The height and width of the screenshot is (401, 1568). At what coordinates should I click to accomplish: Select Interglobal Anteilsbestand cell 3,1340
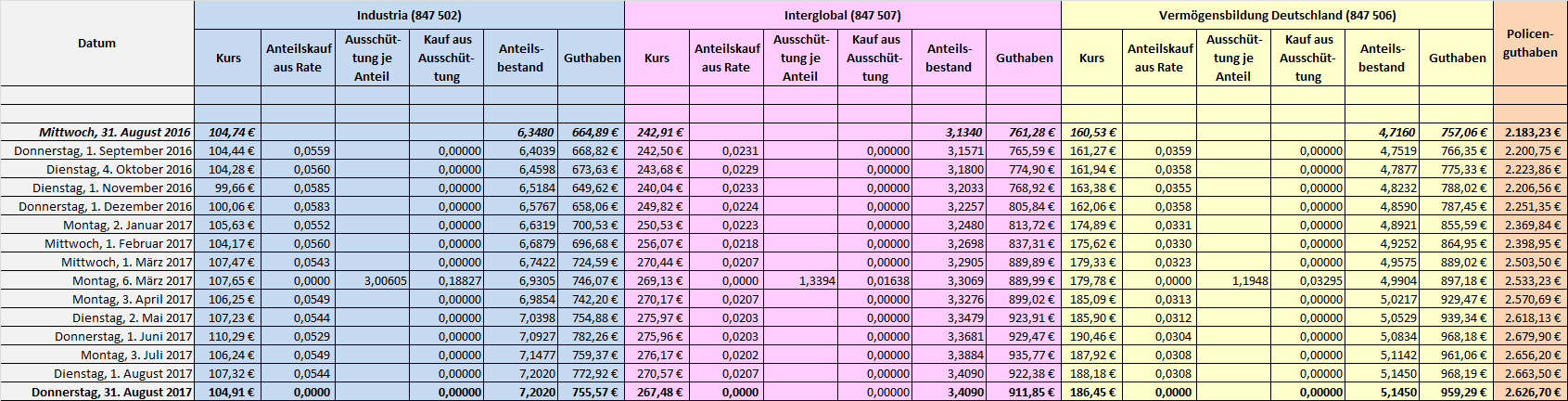[x=949, y=132]
